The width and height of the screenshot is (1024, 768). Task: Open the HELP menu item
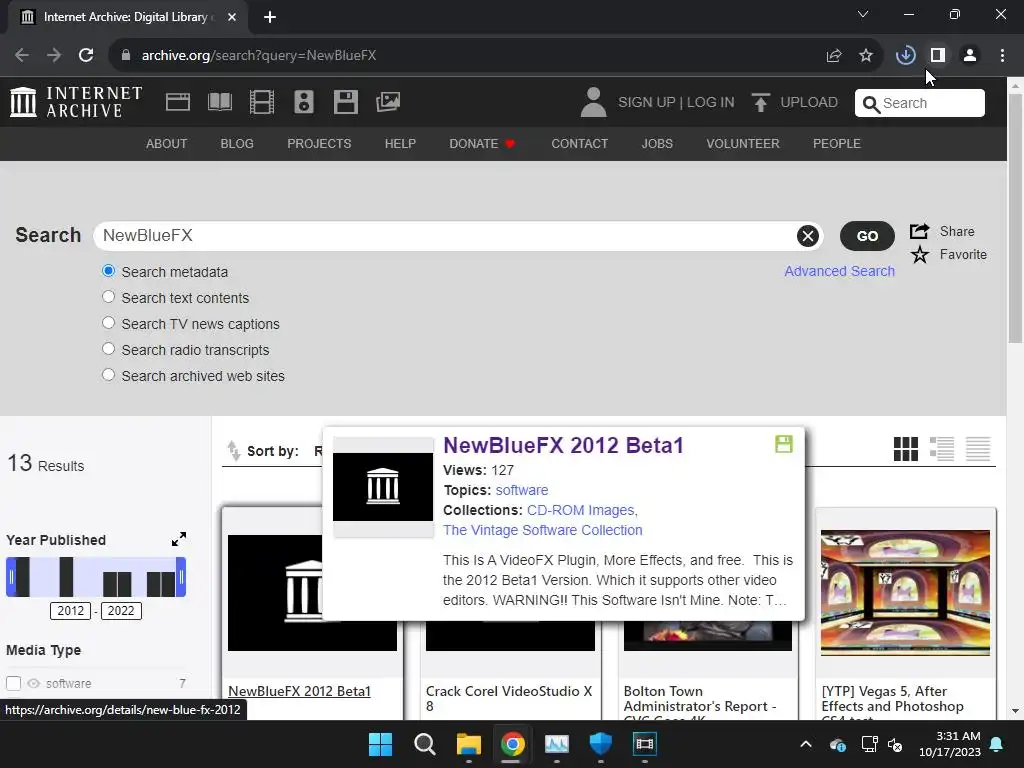coord(400,144)
